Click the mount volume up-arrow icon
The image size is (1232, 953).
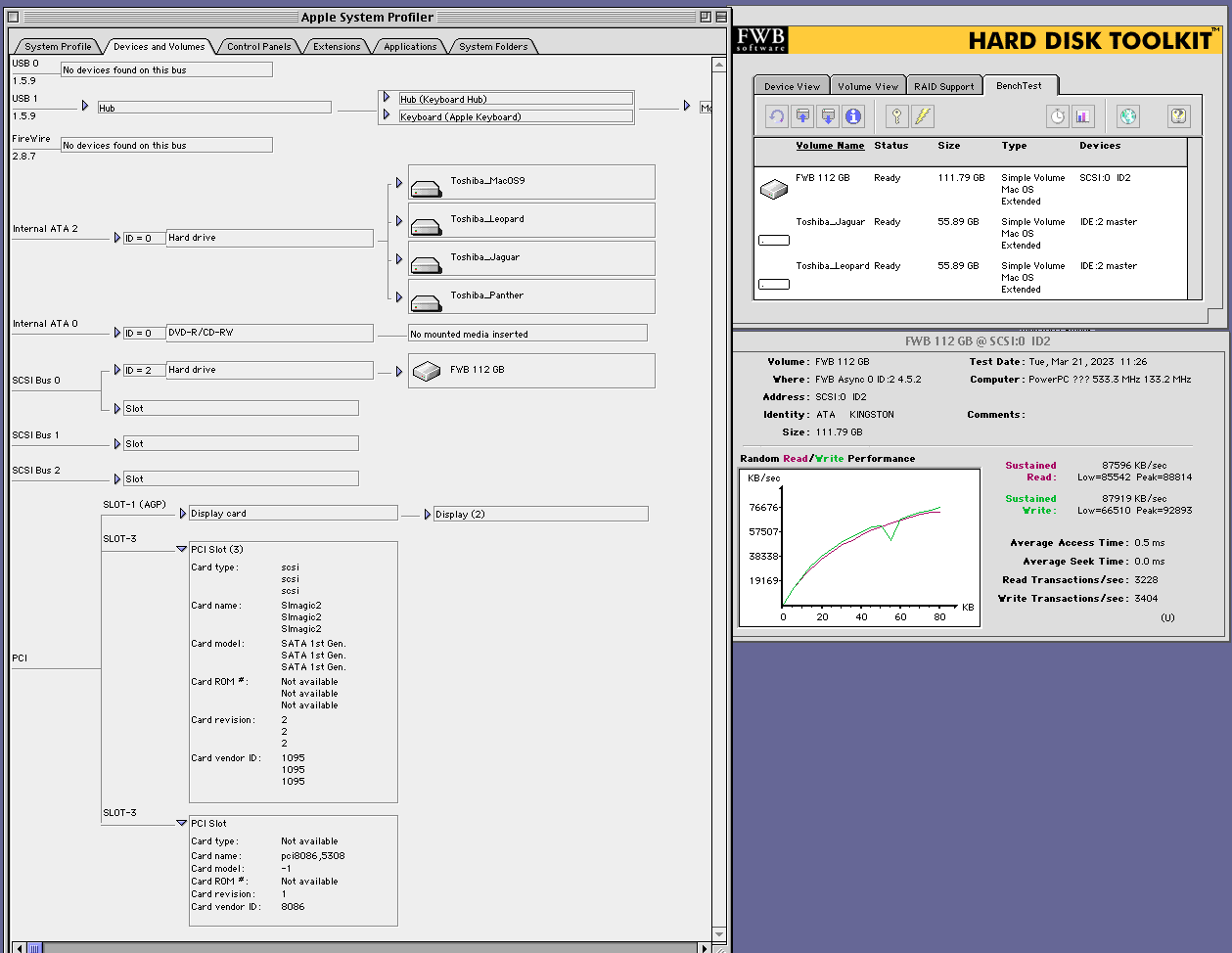pyautogui.click(x=802, y=116)
